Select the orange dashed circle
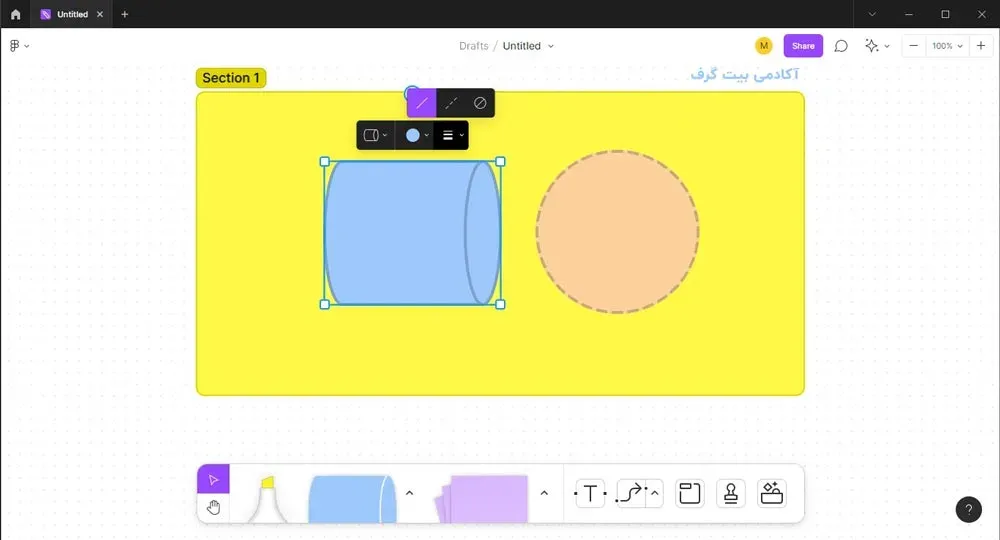 (x=617, y=231)
